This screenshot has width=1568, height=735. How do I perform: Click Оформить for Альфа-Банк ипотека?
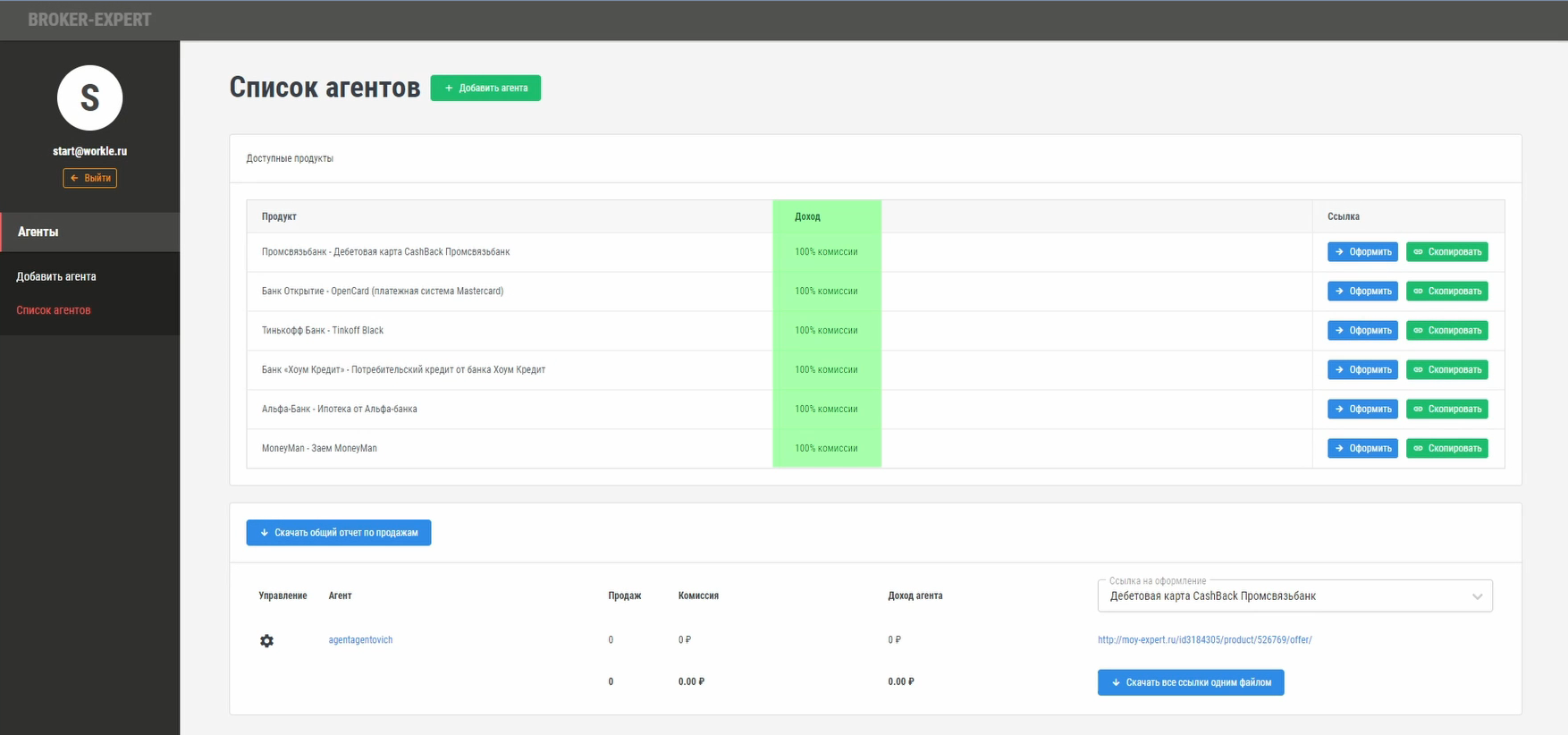(1362, 410)
